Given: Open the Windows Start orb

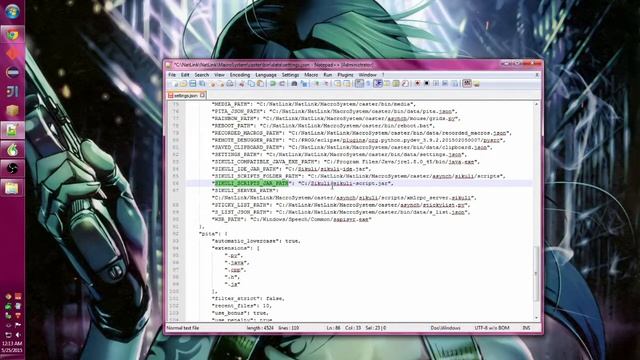Looking at the screenshot, I should tap(12, 11).
